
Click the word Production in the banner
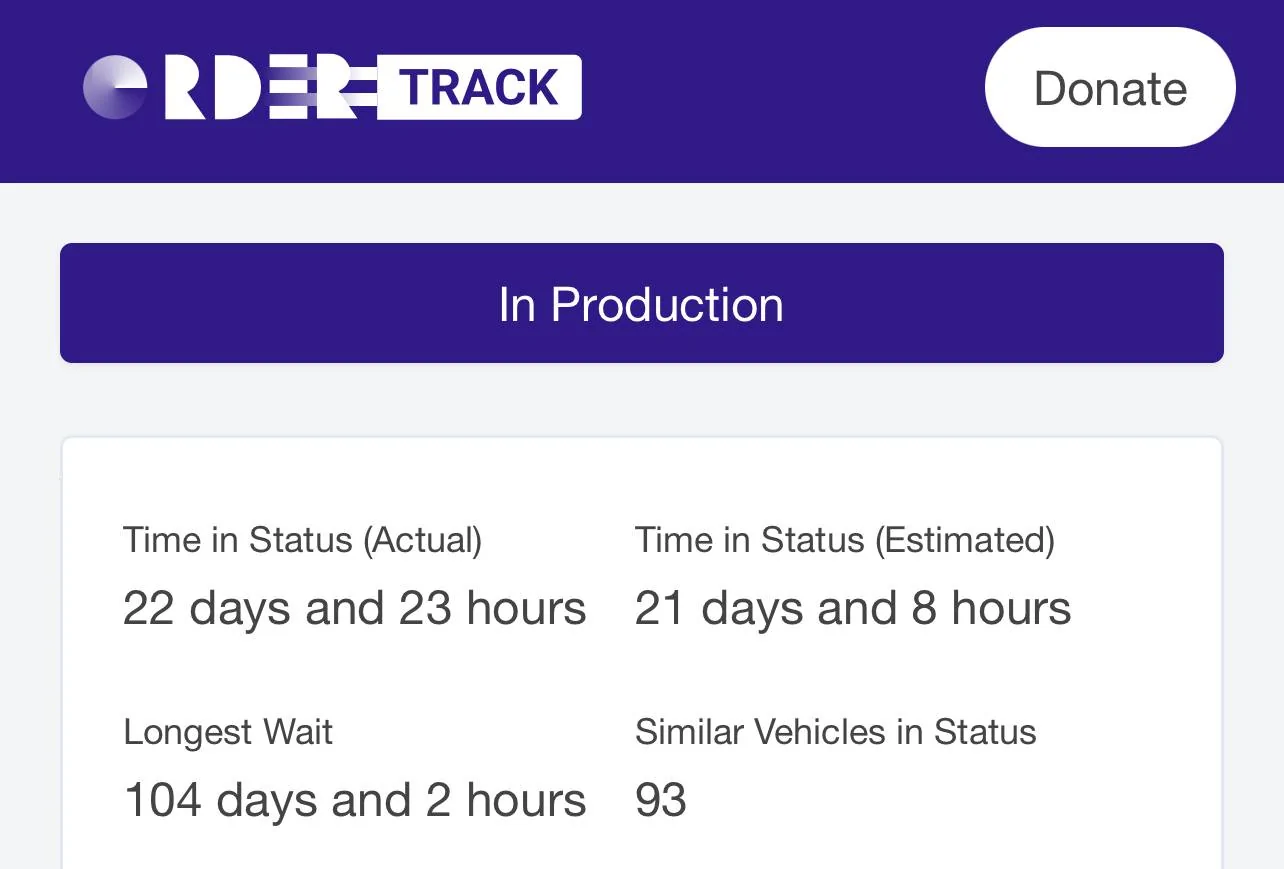point(667,304)
